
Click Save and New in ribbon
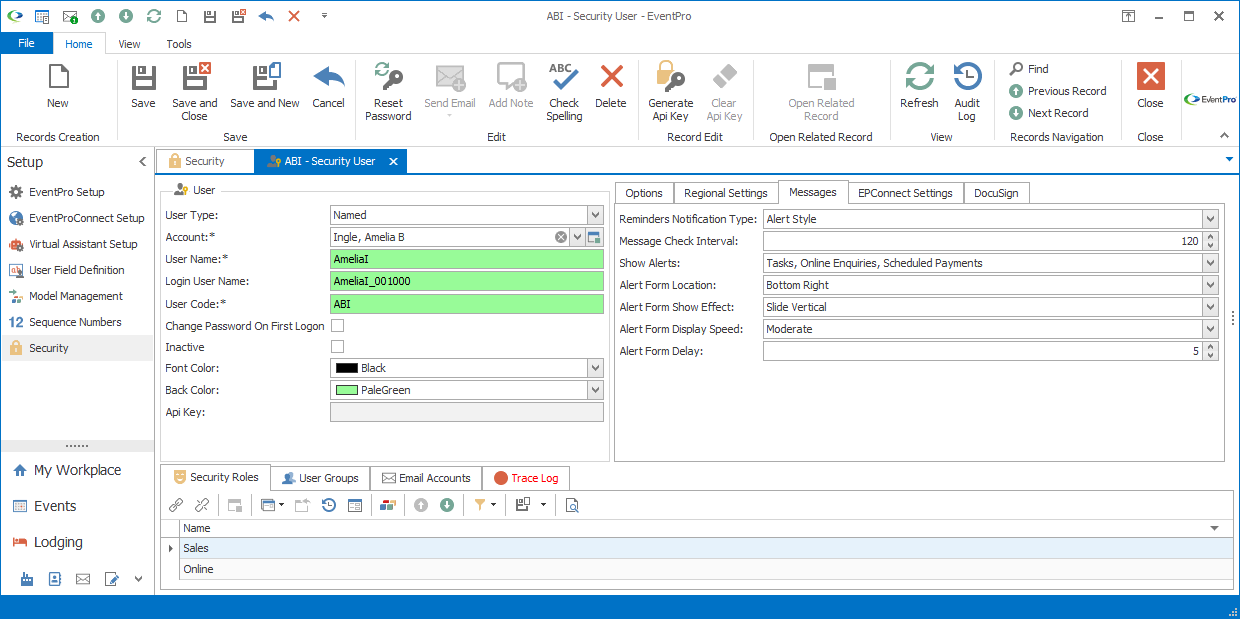point(265,86)
